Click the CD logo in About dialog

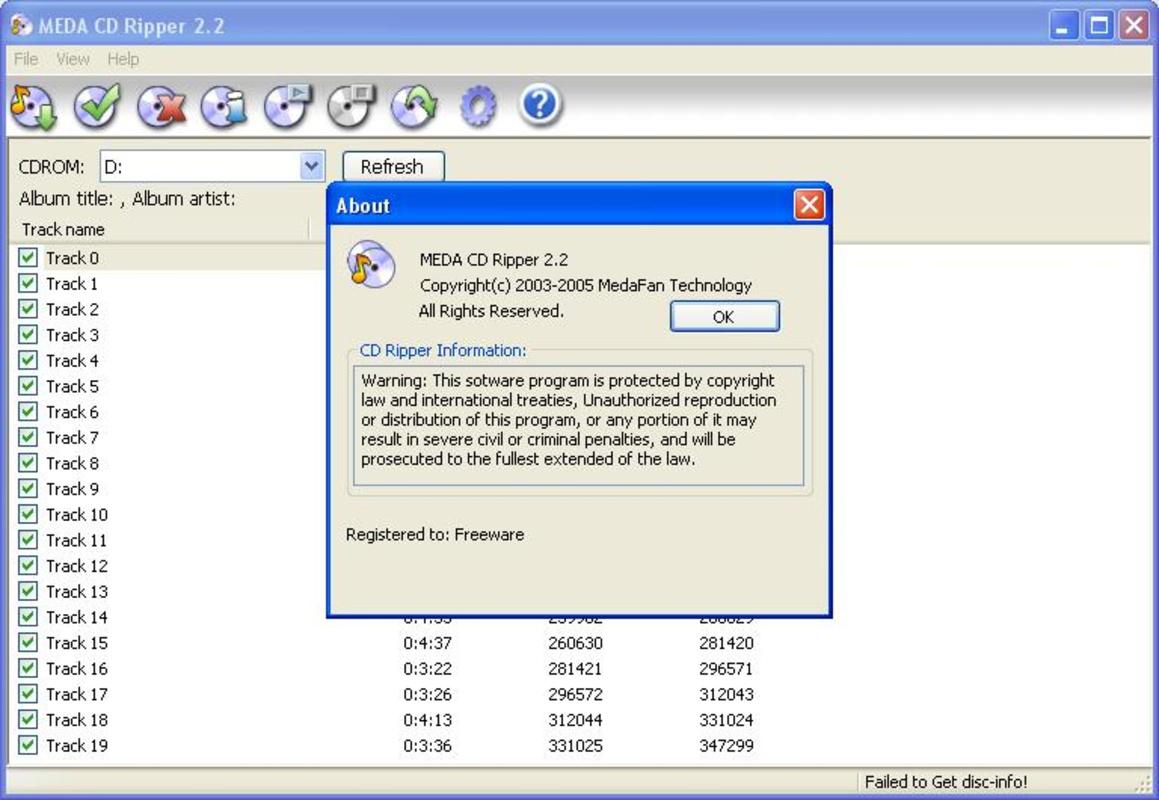(371, 264)
